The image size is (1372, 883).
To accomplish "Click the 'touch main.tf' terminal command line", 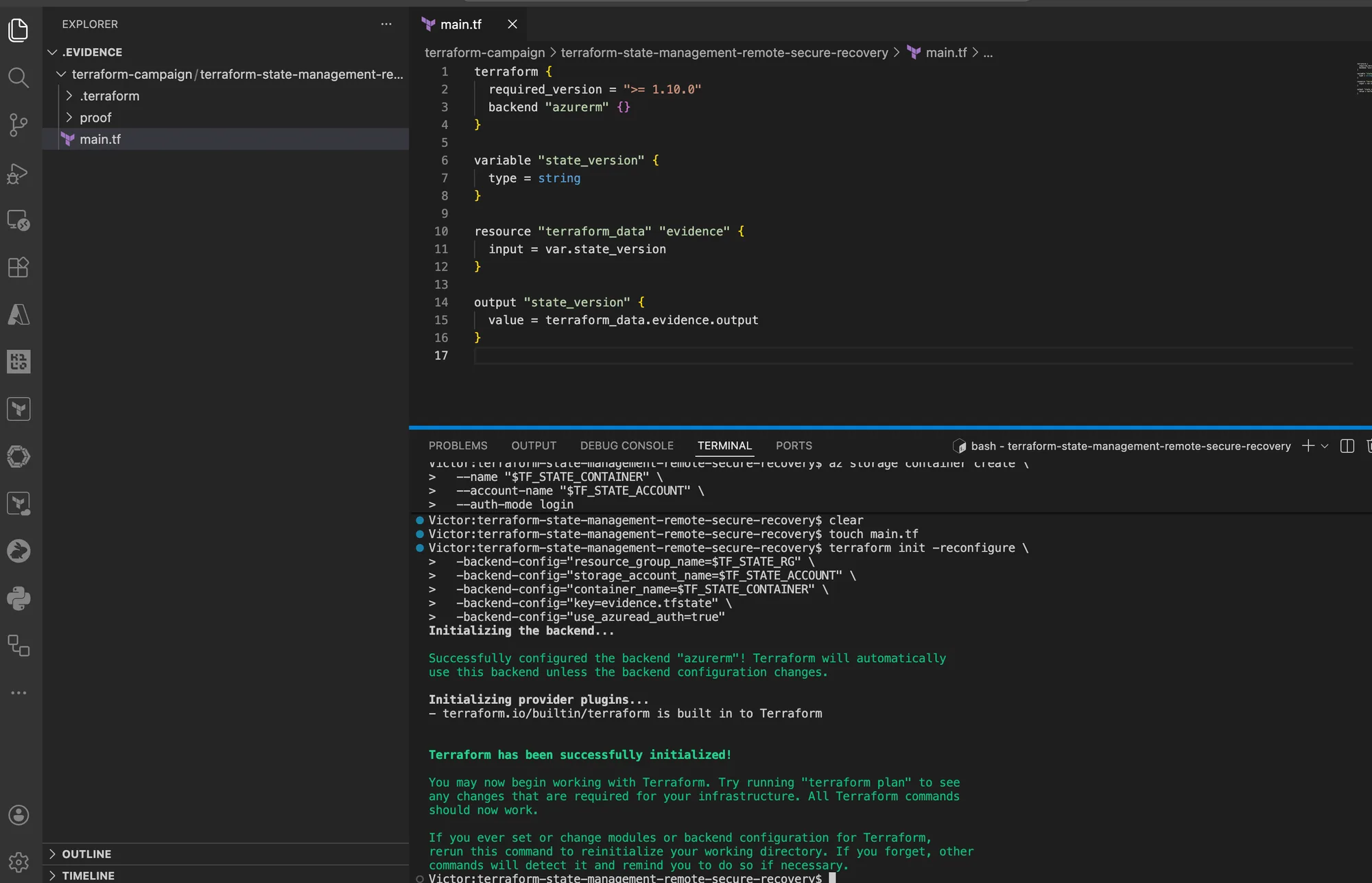I will [674, 534].
